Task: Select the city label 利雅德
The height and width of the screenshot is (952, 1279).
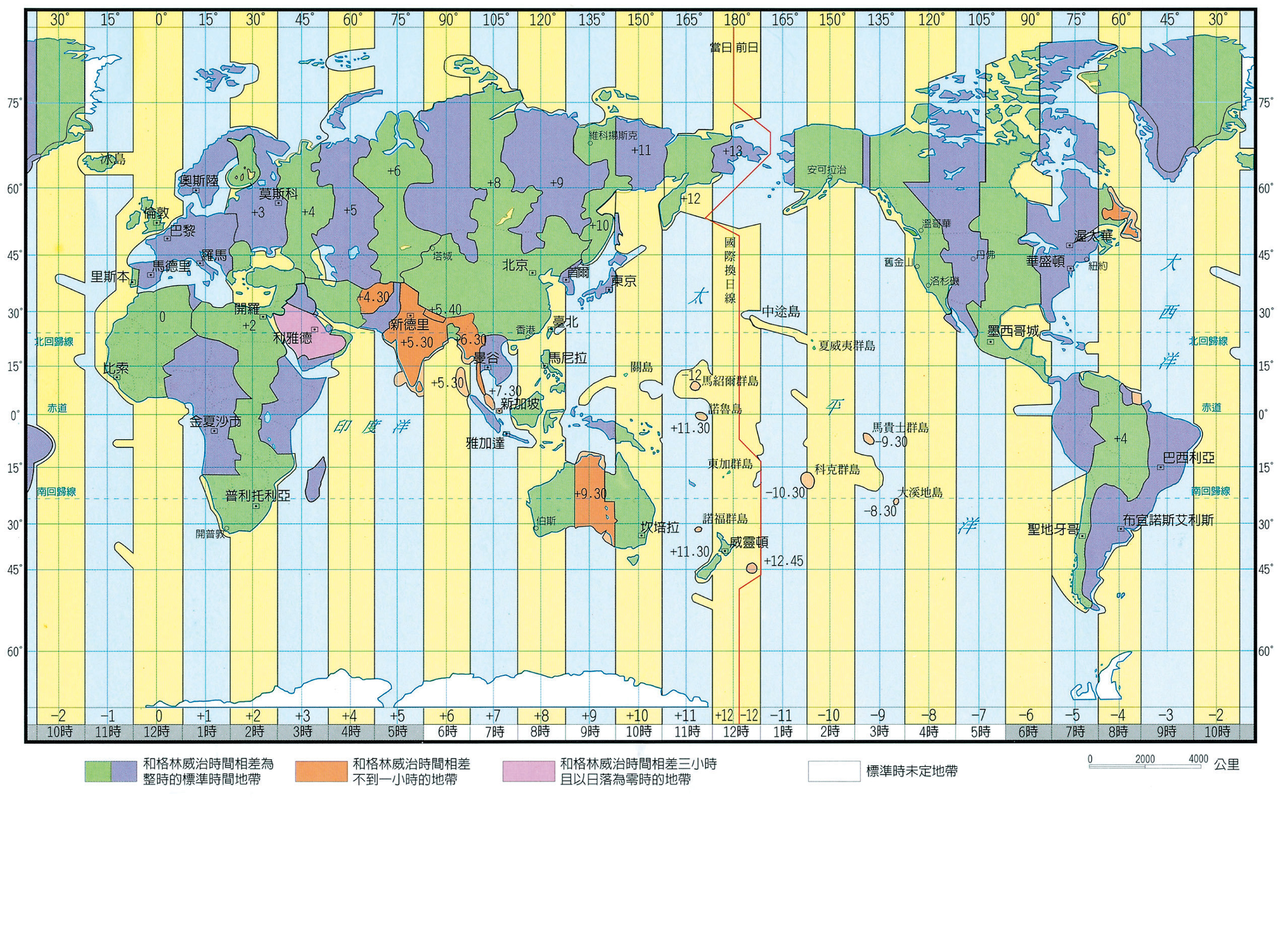Action: coord(292,337)
